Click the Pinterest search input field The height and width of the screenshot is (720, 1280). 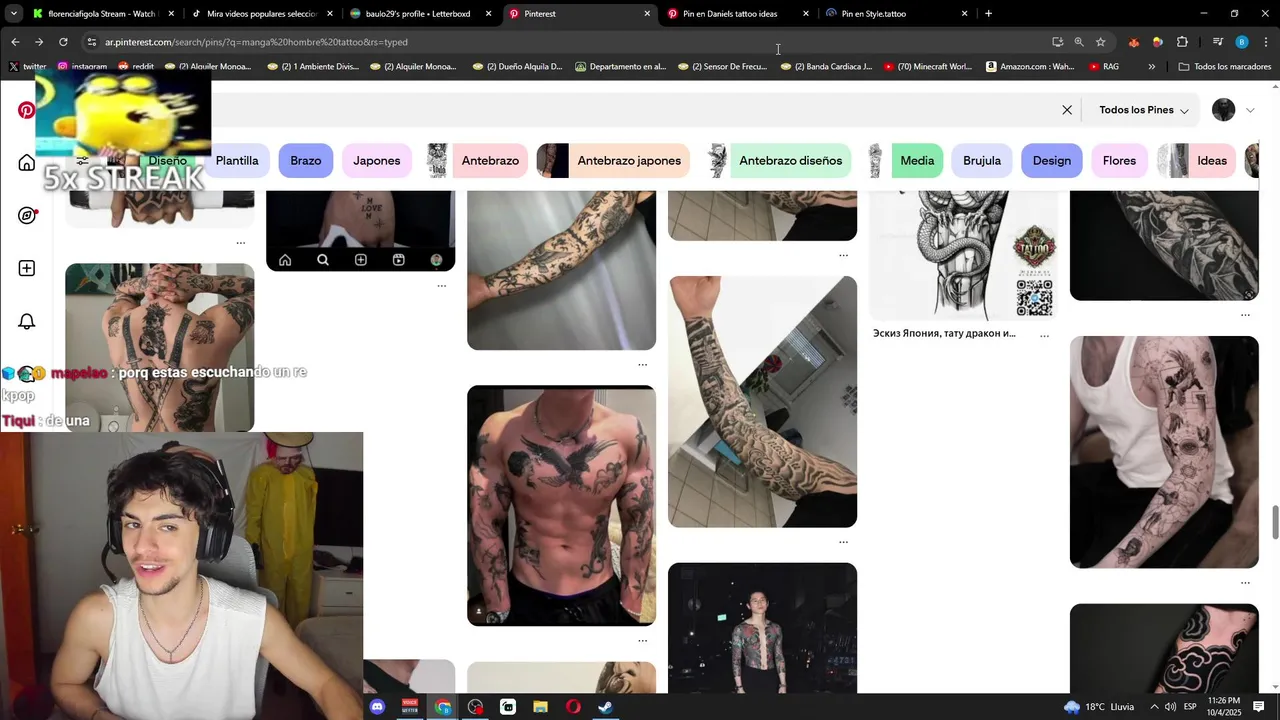pos(630,110)
